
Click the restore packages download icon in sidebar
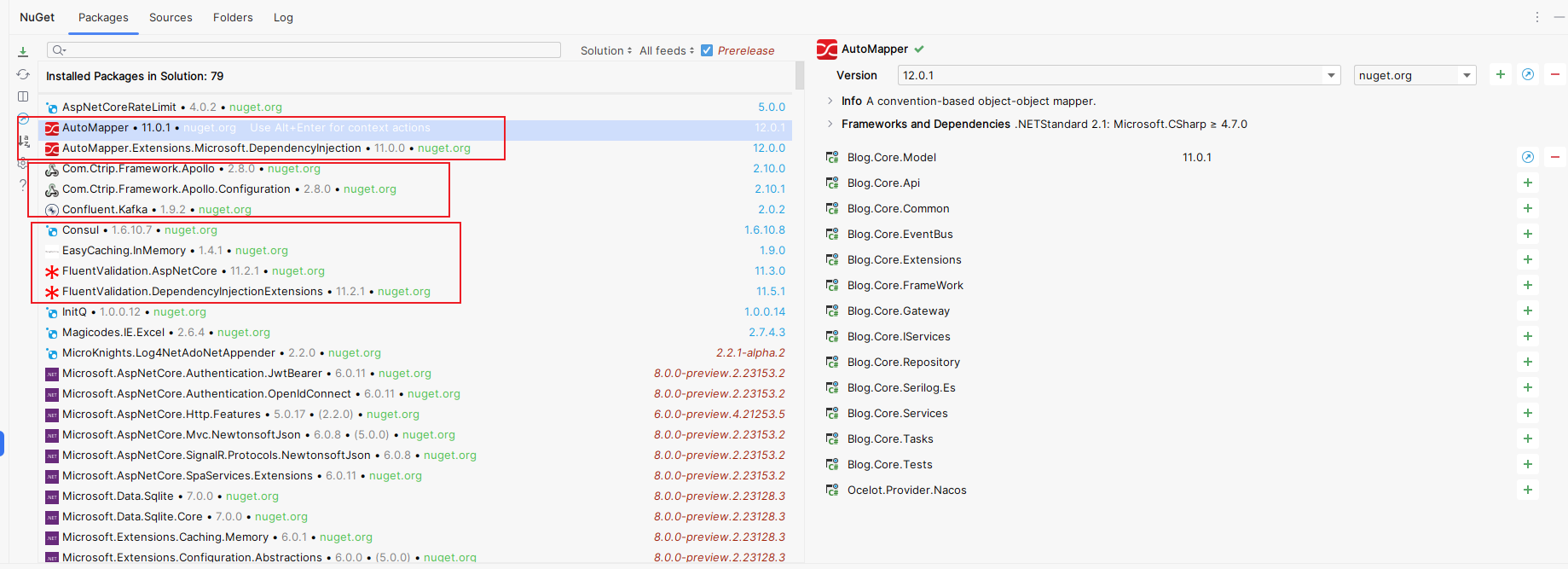tap(23, 52)
